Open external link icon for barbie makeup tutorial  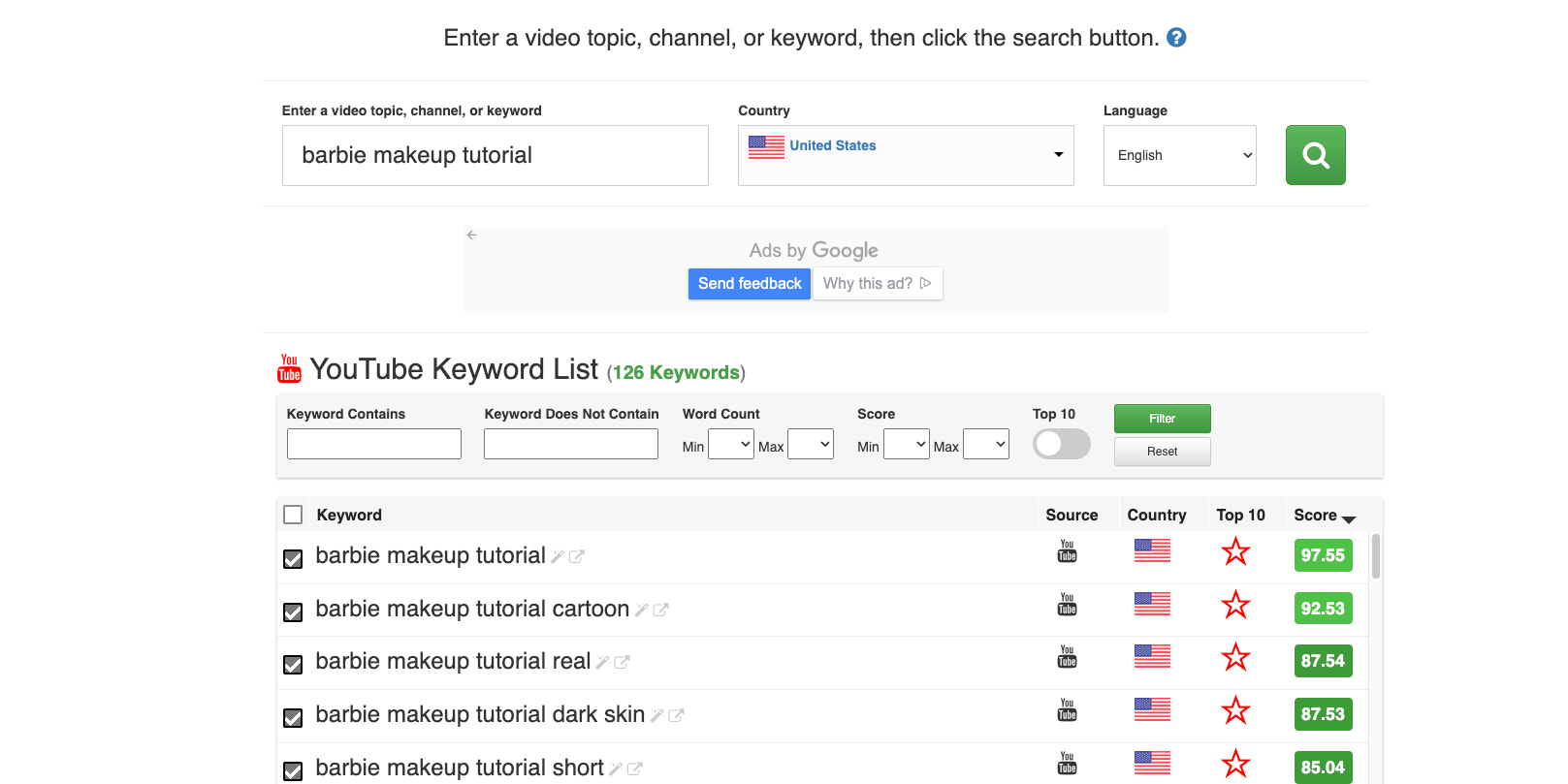point(577,556)
